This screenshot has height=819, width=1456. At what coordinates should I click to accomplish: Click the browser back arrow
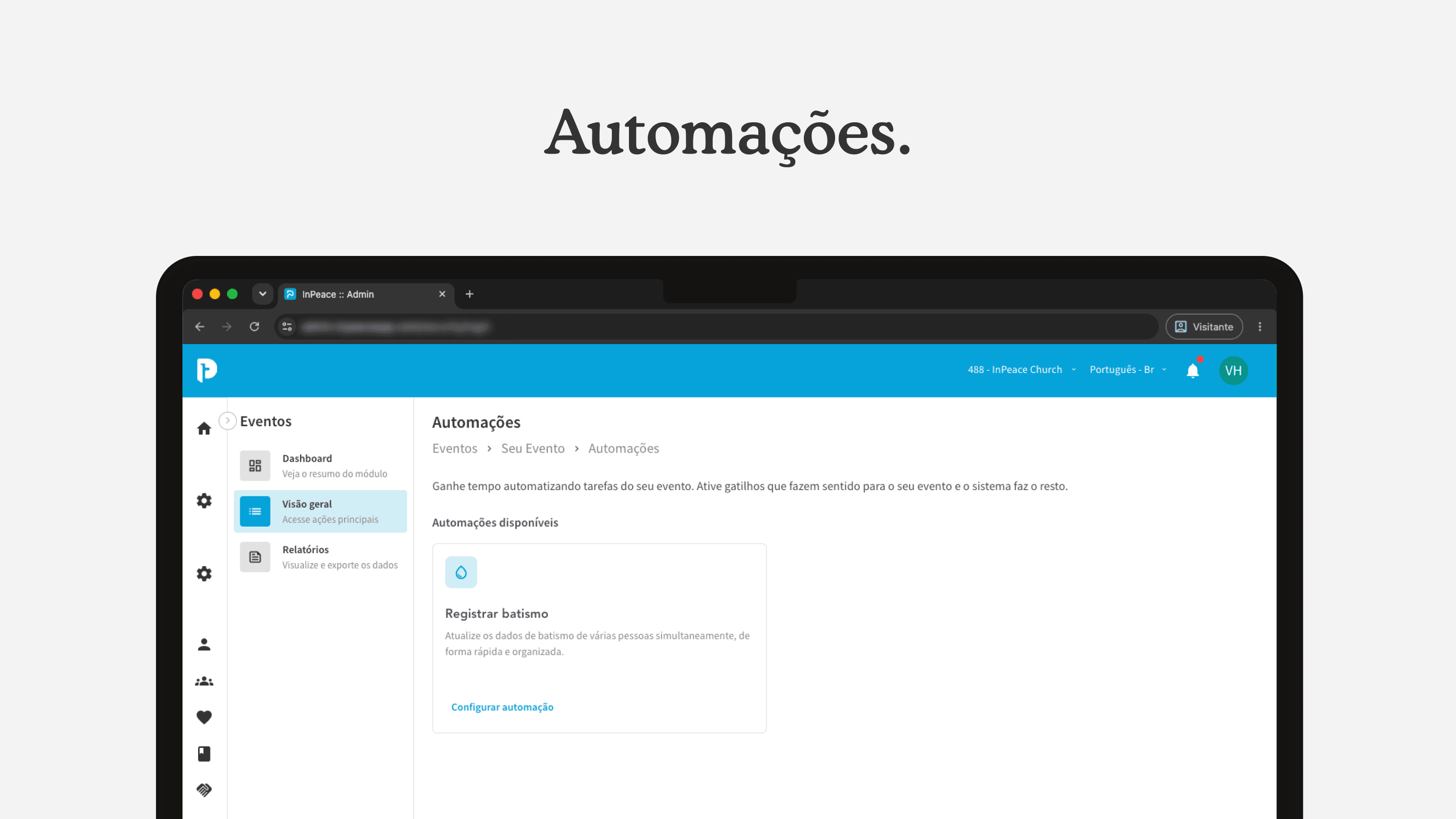[200, 327]
